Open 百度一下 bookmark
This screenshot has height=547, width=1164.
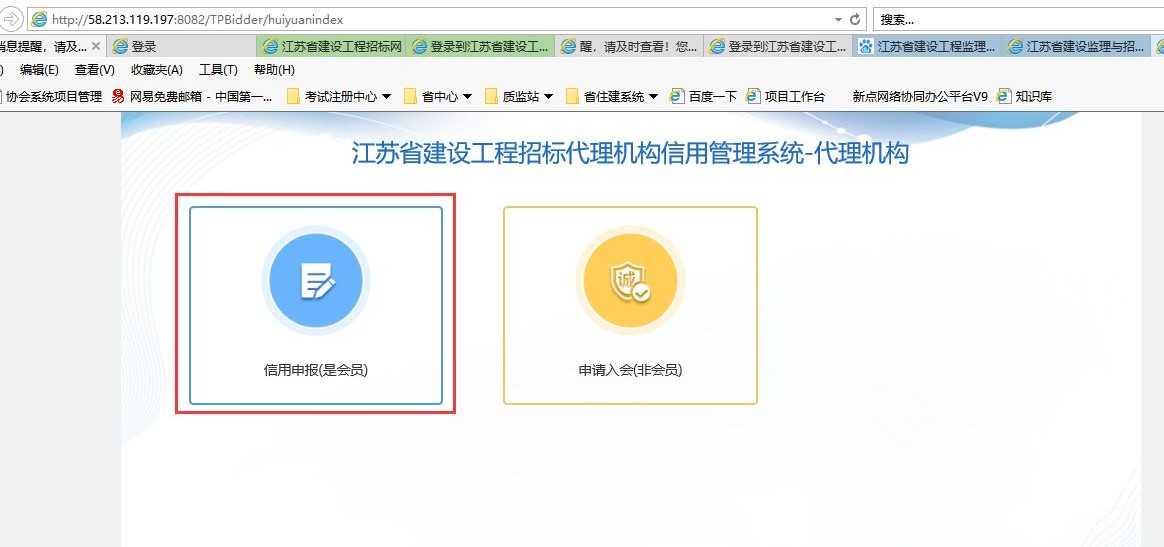[704, 96]
